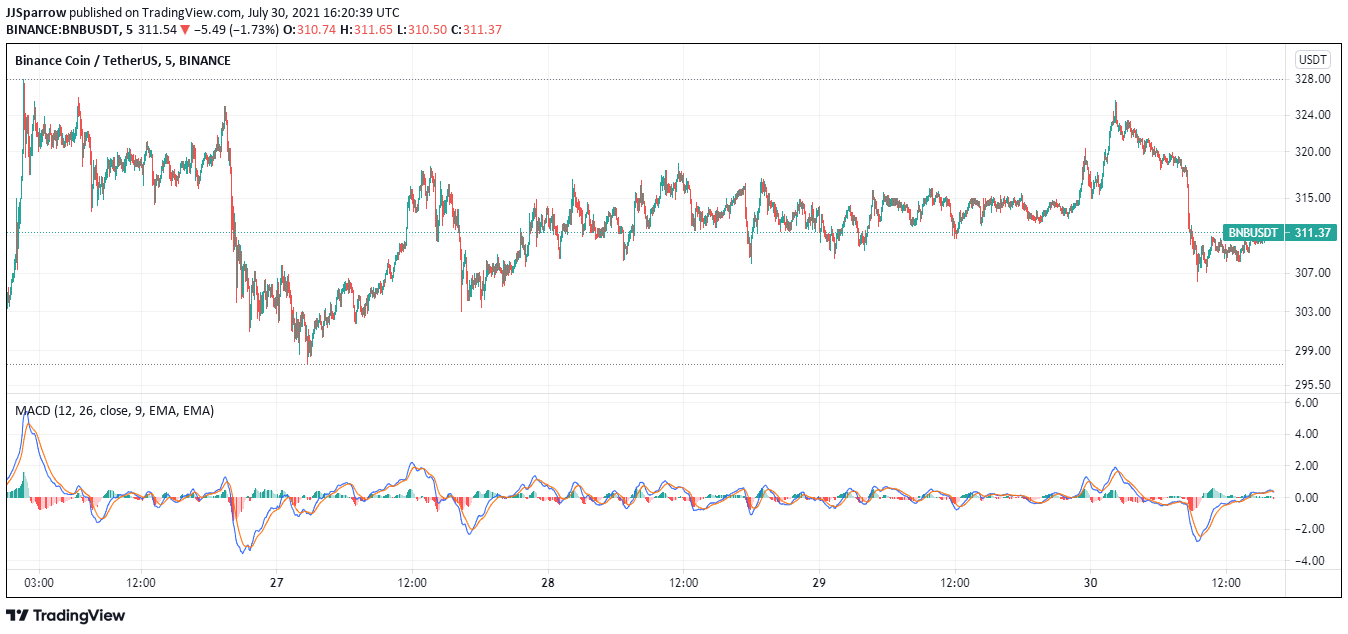The height and width of the screenshot is (634, 1348).
Task: Click the 2.00 MACD axis label
Action: [1307, 466]
